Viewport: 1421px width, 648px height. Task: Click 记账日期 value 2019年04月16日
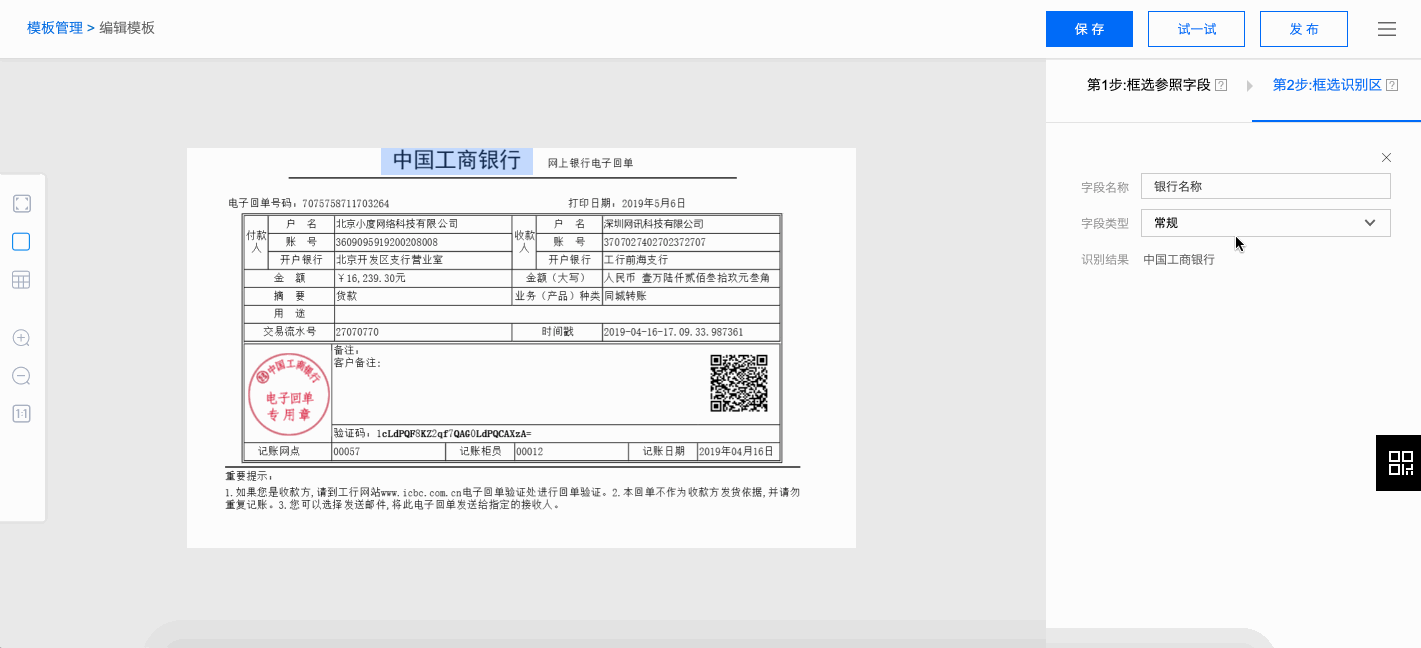click(x=737, y=452)
